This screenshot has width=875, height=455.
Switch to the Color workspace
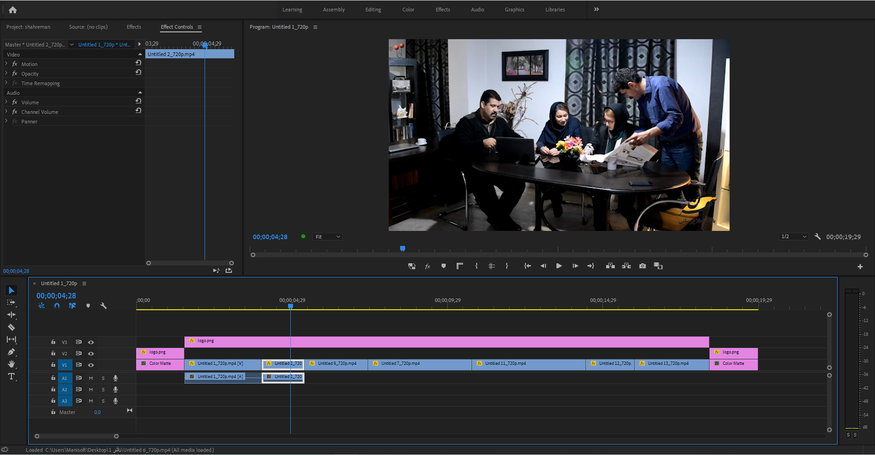(x=408, y=9)
